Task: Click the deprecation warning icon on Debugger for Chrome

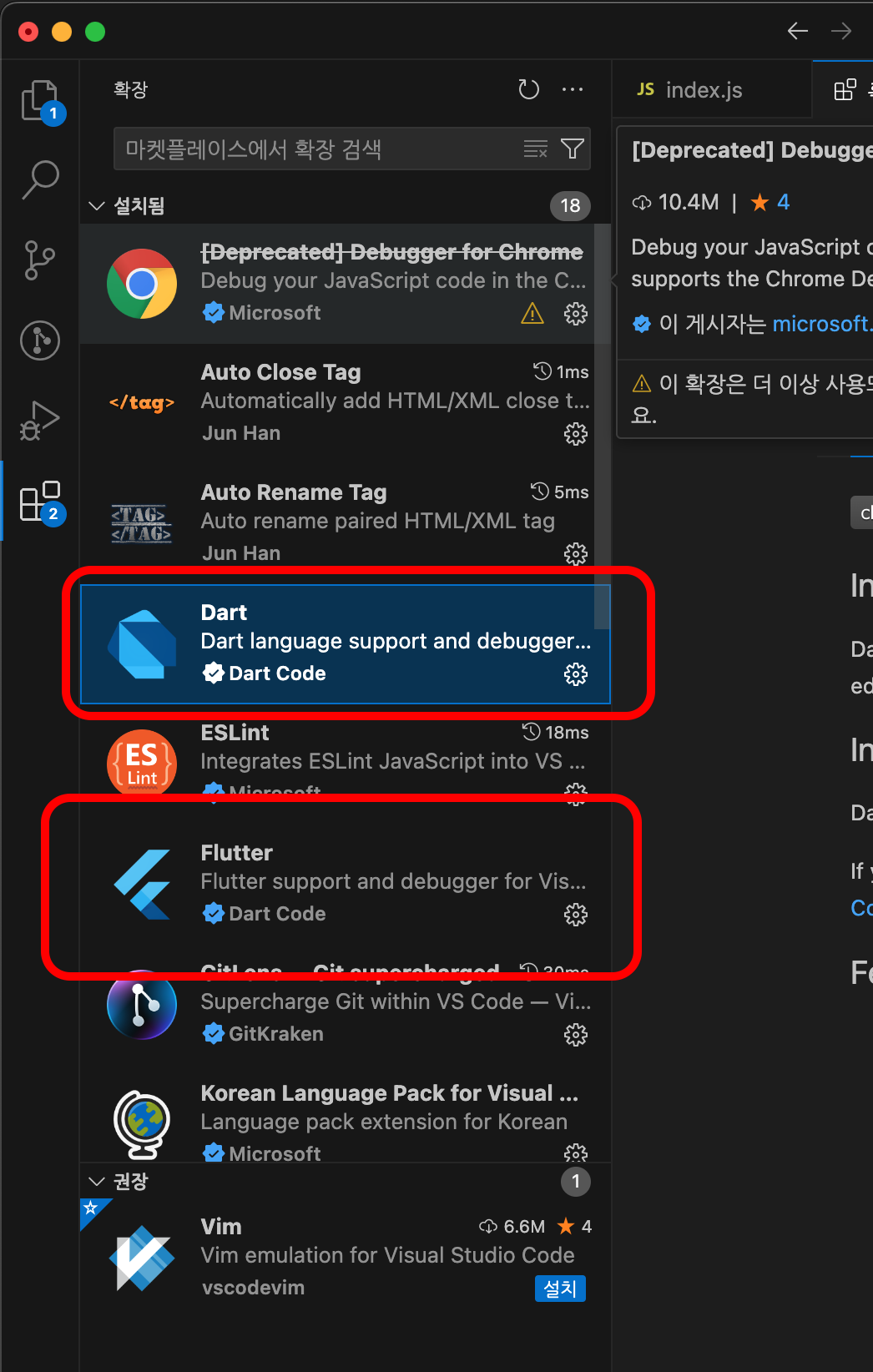Action: pos(532,314)
